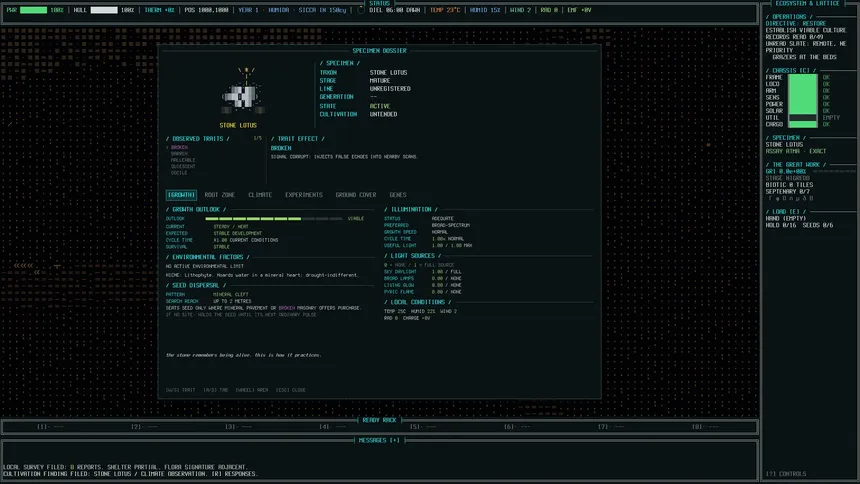
Task: Click the chassis CARGO green bar segment
Action: tap(803, 125)
